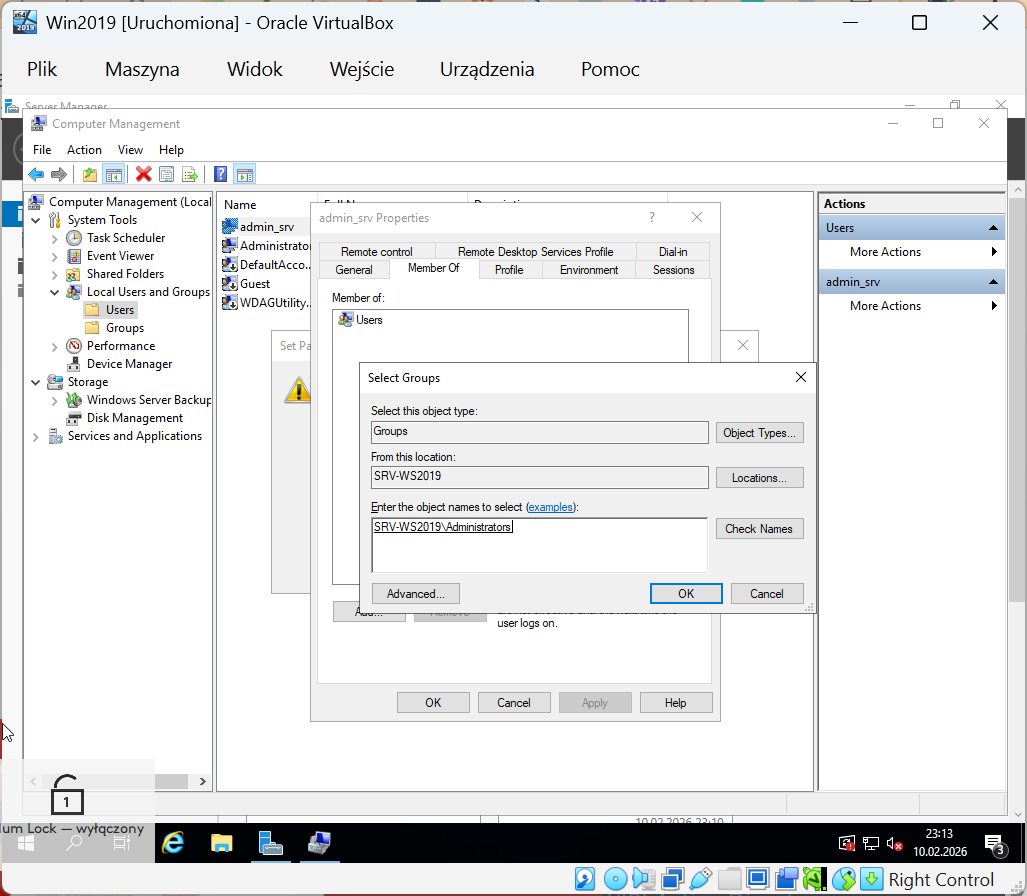The height and width of the screenshot is (896, 1027).
Task: Switch to the Profile tab
Action: pos(509,270)
